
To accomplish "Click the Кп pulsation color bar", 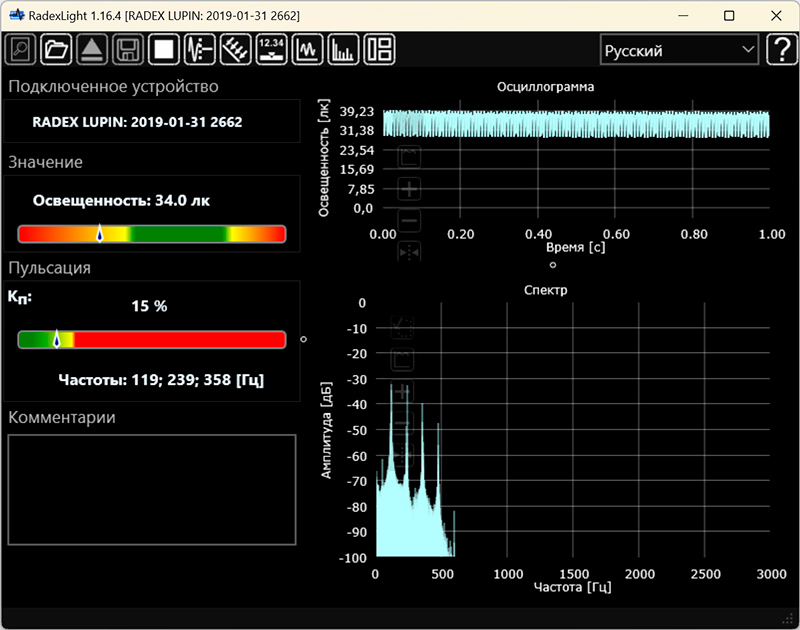I will click(x=152, y=340).
